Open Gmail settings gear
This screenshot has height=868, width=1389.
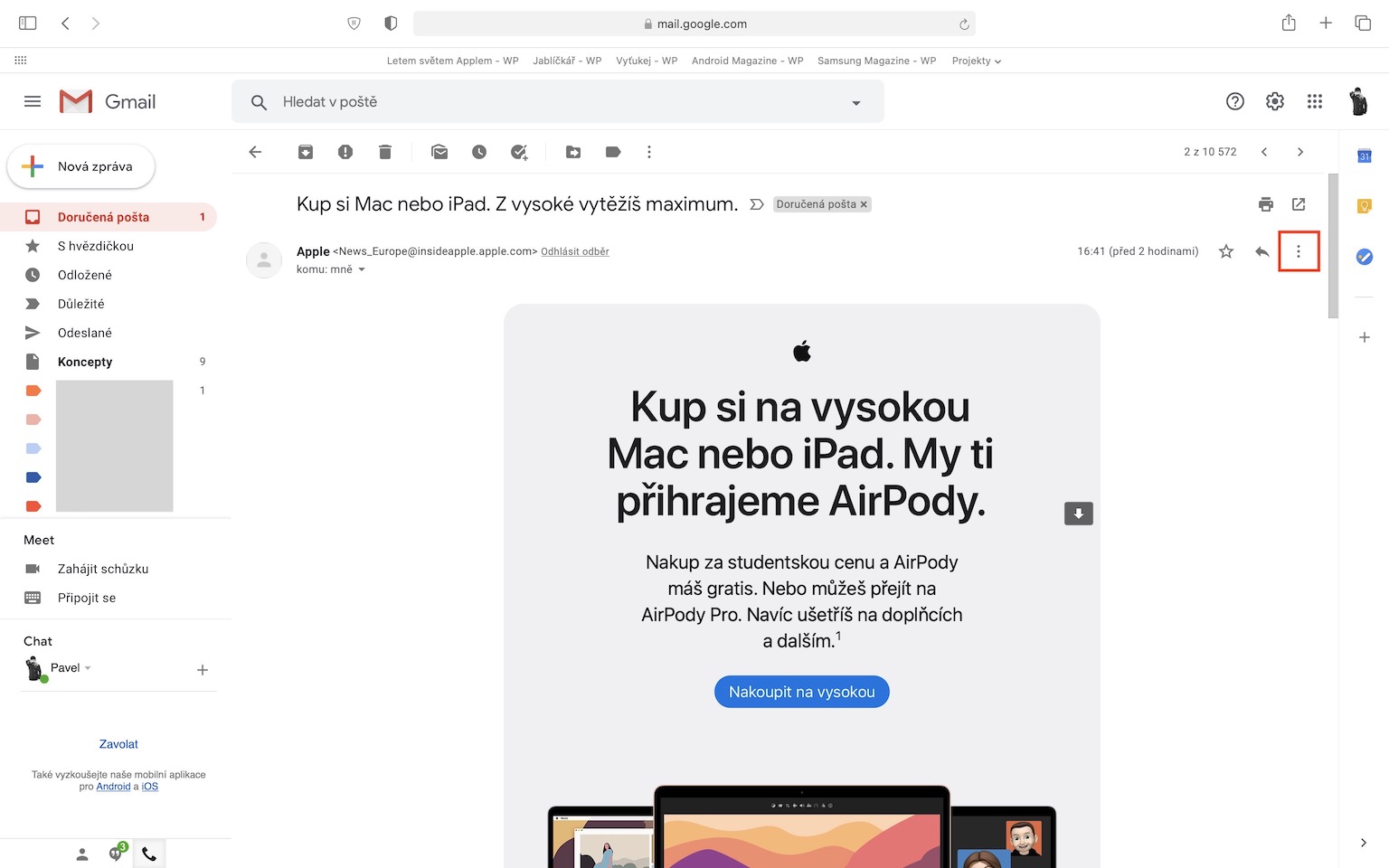click(1275, 101)
